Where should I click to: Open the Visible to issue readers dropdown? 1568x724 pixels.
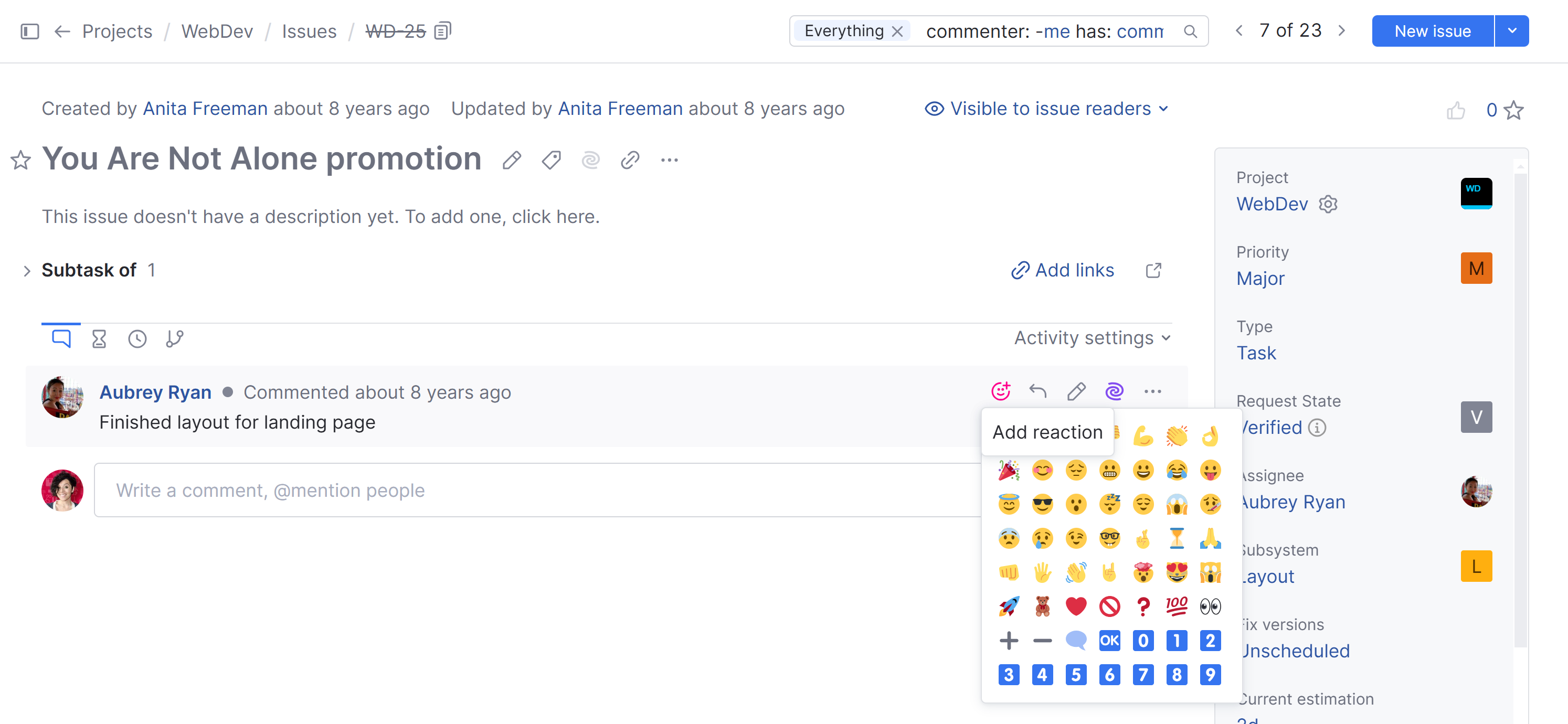click(x=1046, y=108)
